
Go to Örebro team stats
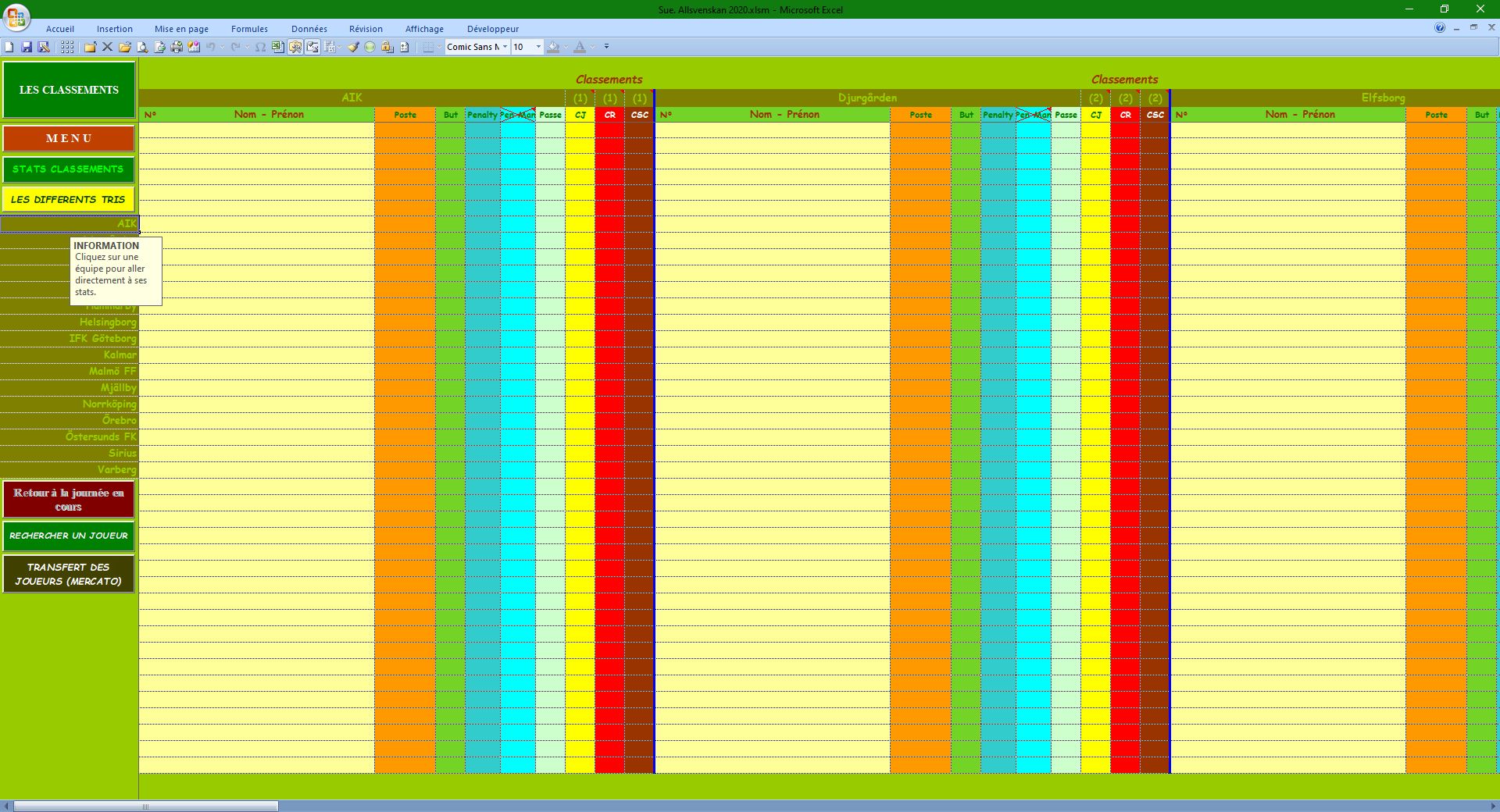(x=70, y=420)
